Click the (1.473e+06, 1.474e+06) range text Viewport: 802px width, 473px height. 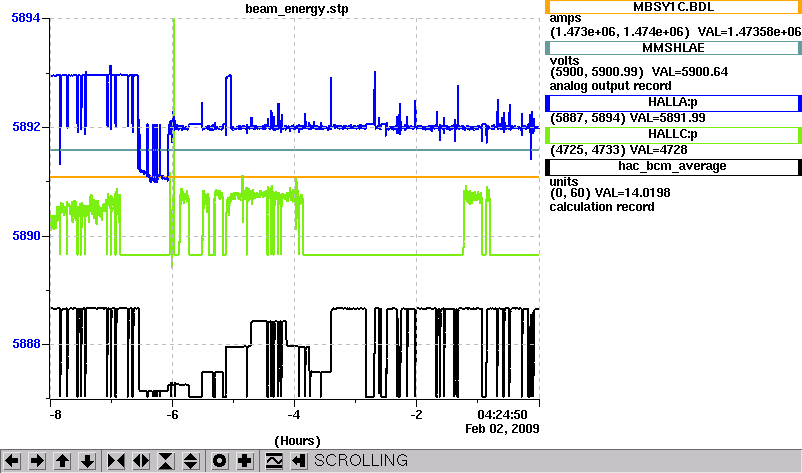(619, 32)
